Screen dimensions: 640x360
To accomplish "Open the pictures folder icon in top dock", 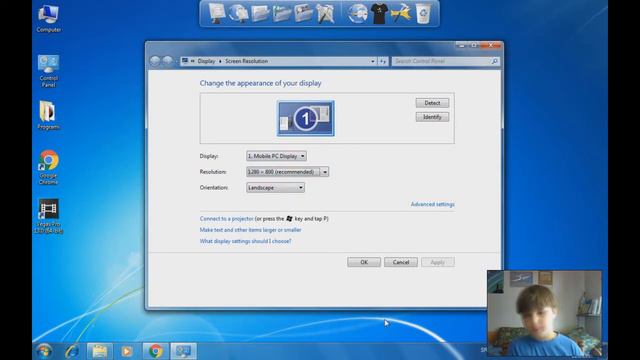I will click(303, 13).
